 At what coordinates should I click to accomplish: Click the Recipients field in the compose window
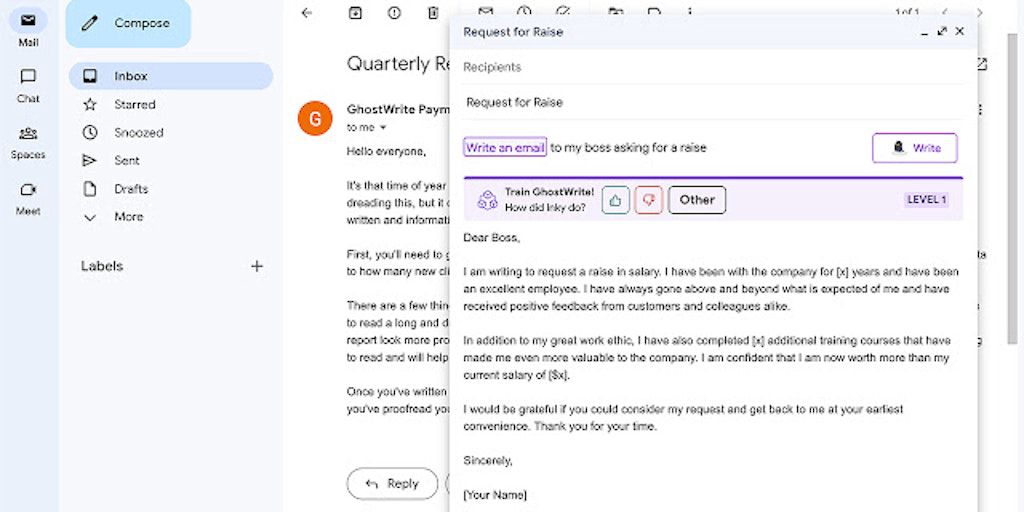(712, 67)
